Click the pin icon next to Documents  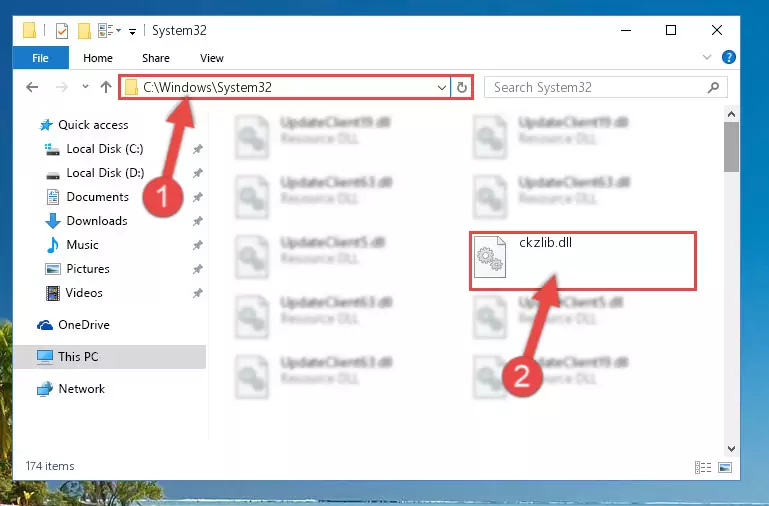[x=197, y=197]
